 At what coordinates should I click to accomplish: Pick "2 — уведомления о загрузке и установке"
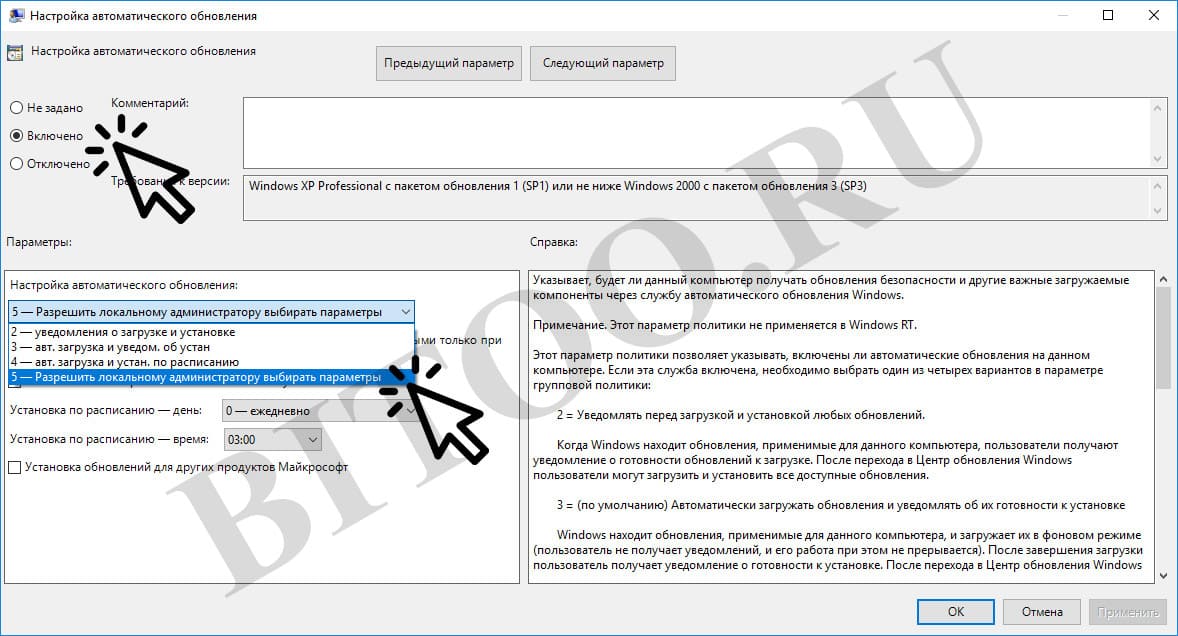(123, 332)
